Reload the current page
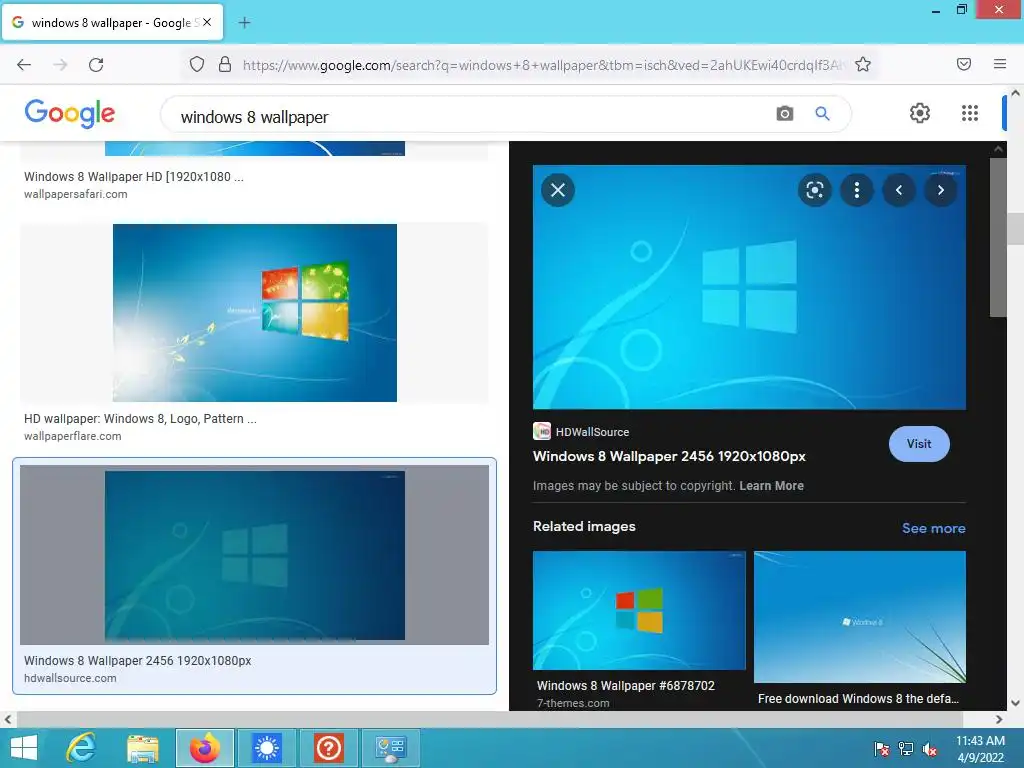The height and width of the screenshot is (768, 1024). click(96, 65)
